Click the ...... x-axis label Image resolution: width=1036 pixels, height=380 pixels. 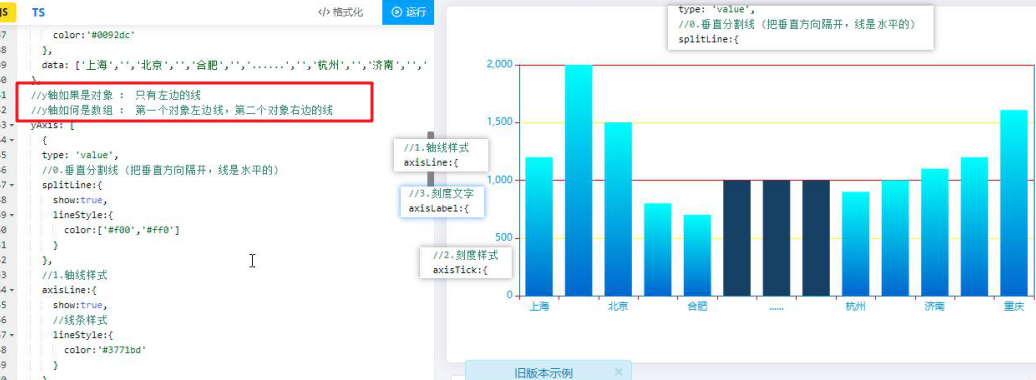[x=776, y=307]
